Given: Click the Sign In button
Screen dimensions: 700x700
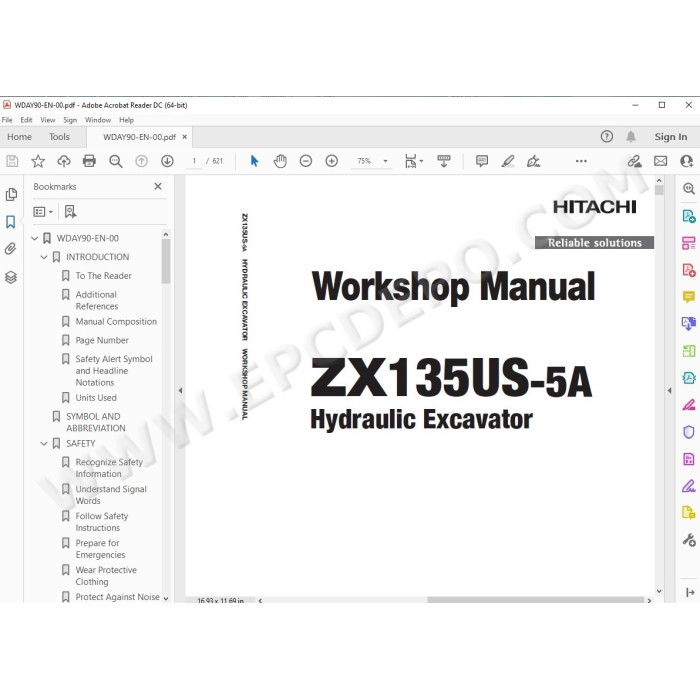Looking at the screenshot, I should tap(671, 137).
